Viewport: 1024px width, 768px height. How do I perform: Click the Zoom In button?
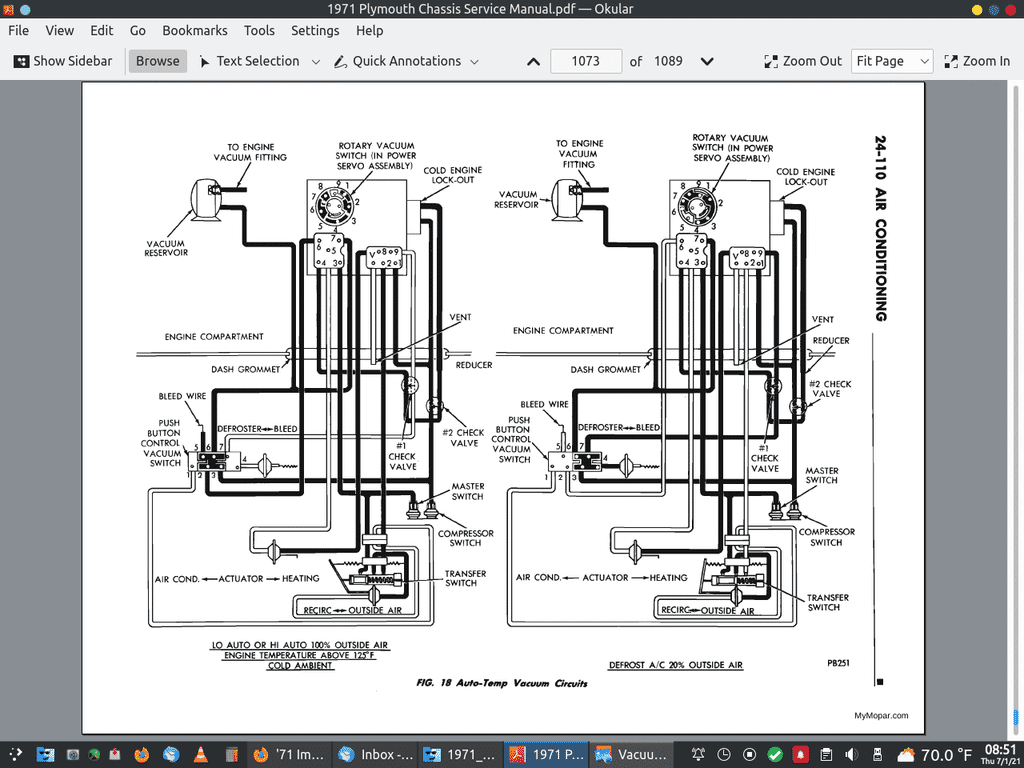click(977, 61)
